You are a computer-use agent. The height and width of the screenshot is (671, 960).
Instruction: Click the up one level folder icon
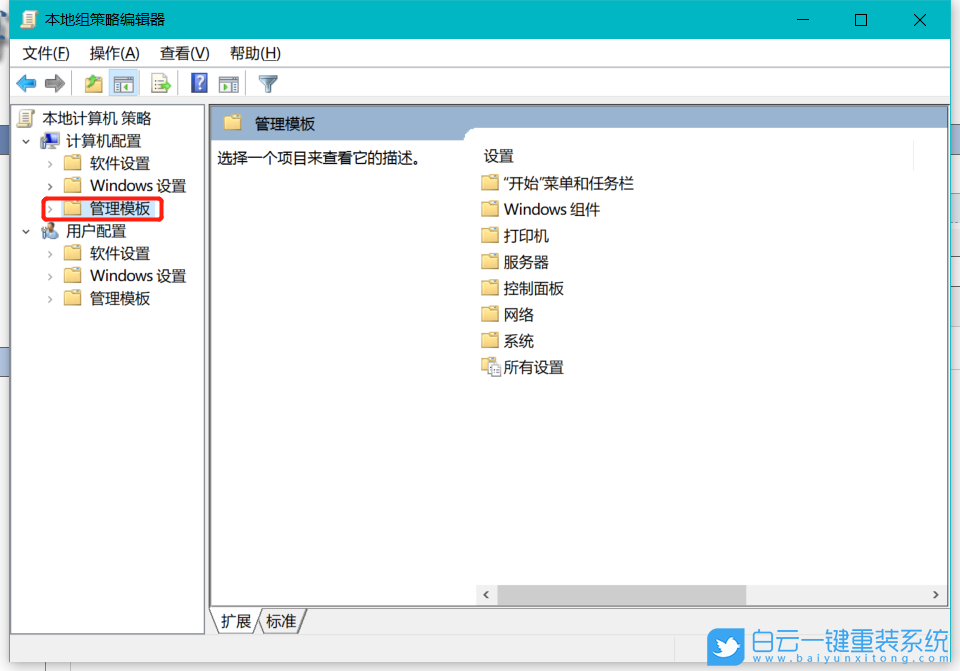coord(92,82)
